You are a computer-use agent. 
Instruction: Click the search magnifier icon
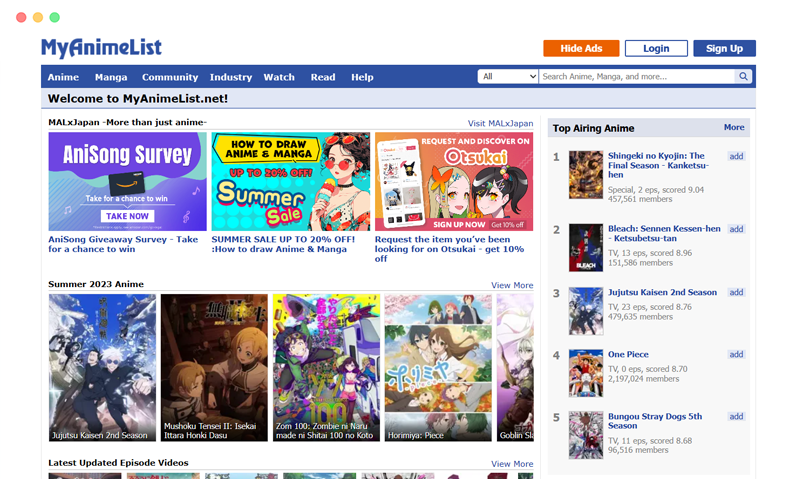point(743,77)
